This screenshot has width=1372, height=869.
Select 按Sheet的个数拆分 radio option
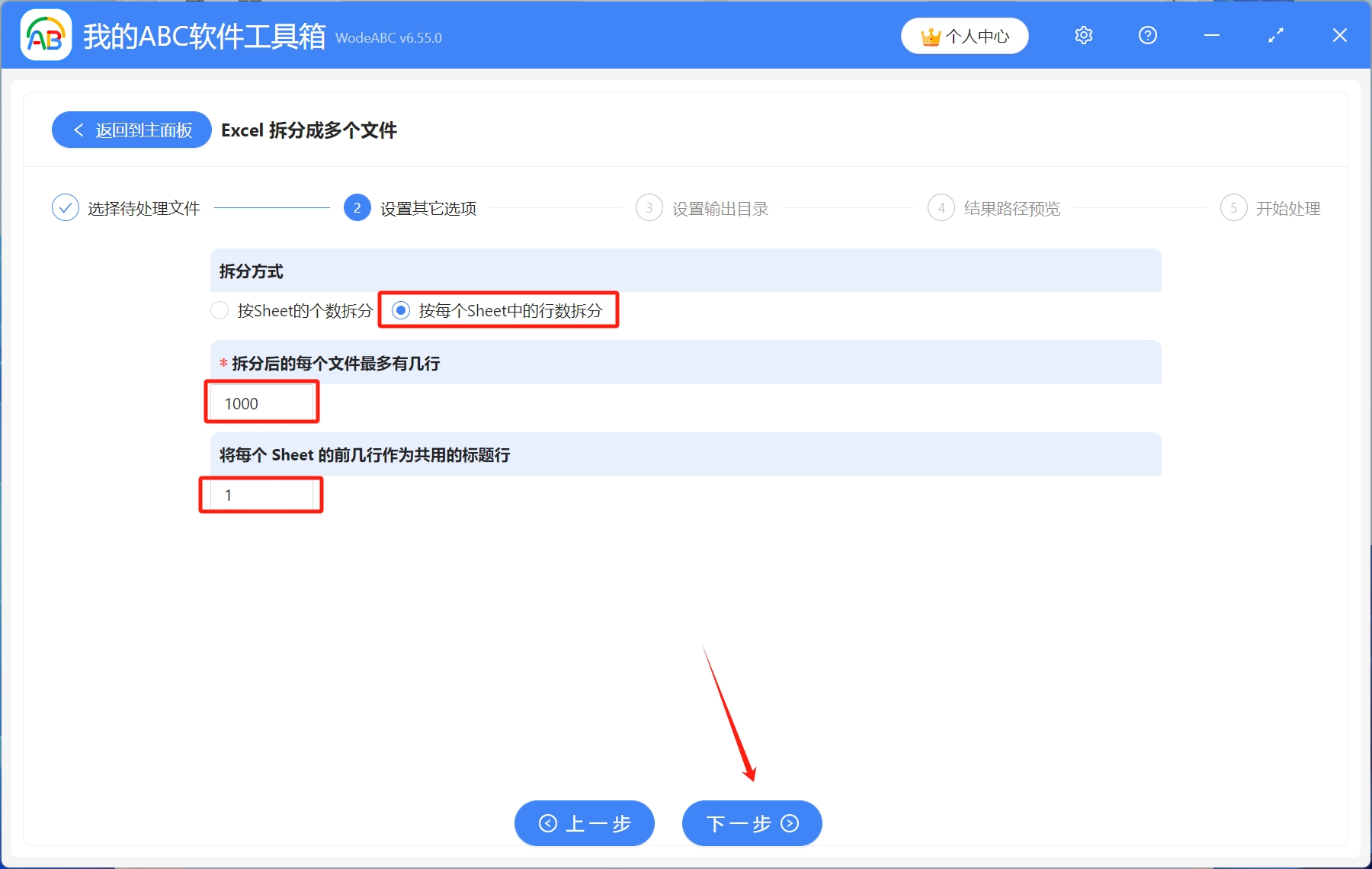tap(220, 310)
